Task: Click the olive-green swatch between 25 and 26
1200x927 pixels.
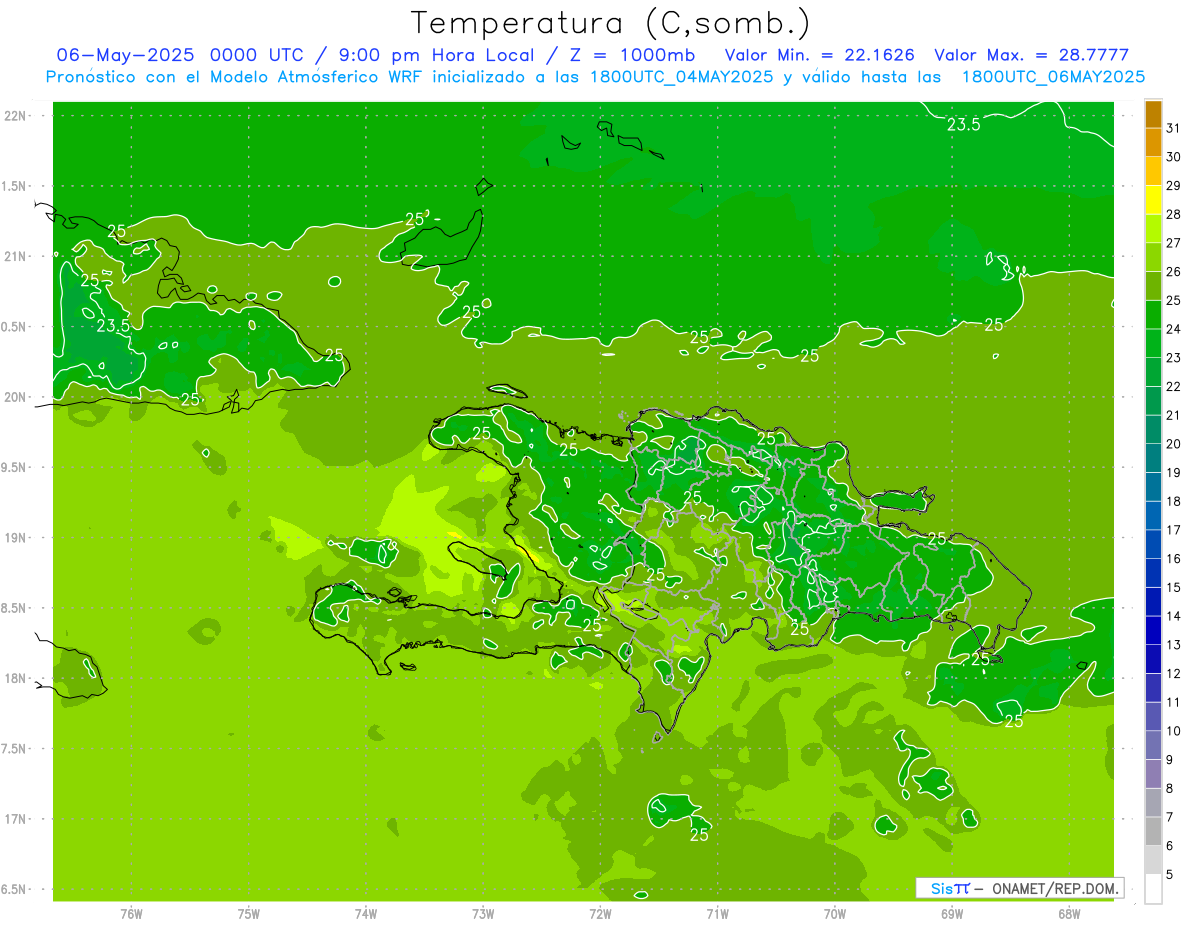Action: [1153, 286]
